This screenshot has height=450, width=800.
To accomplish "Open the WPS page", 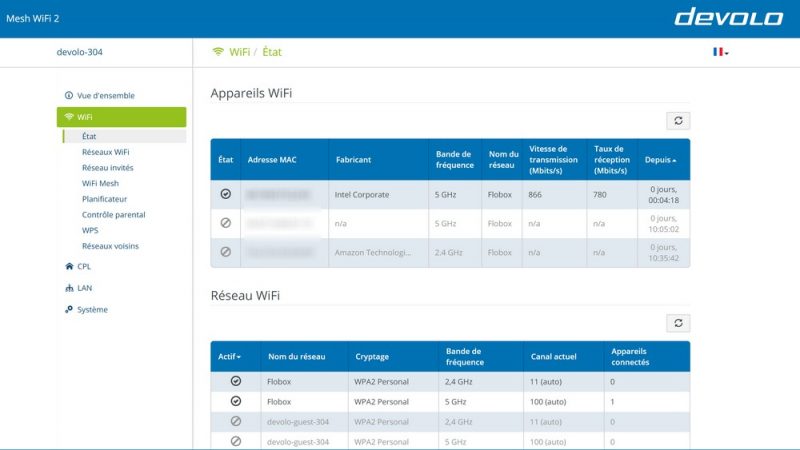I will pyautogui.click(x=90, y=230).
